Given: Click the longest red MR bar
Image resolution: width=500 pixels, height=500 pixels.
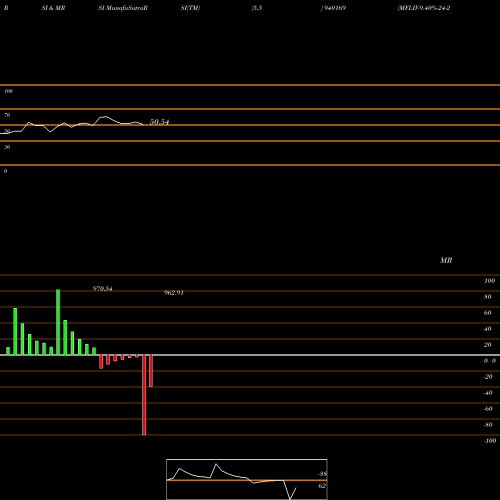Looking at the screenshot, I should [144, 395].
